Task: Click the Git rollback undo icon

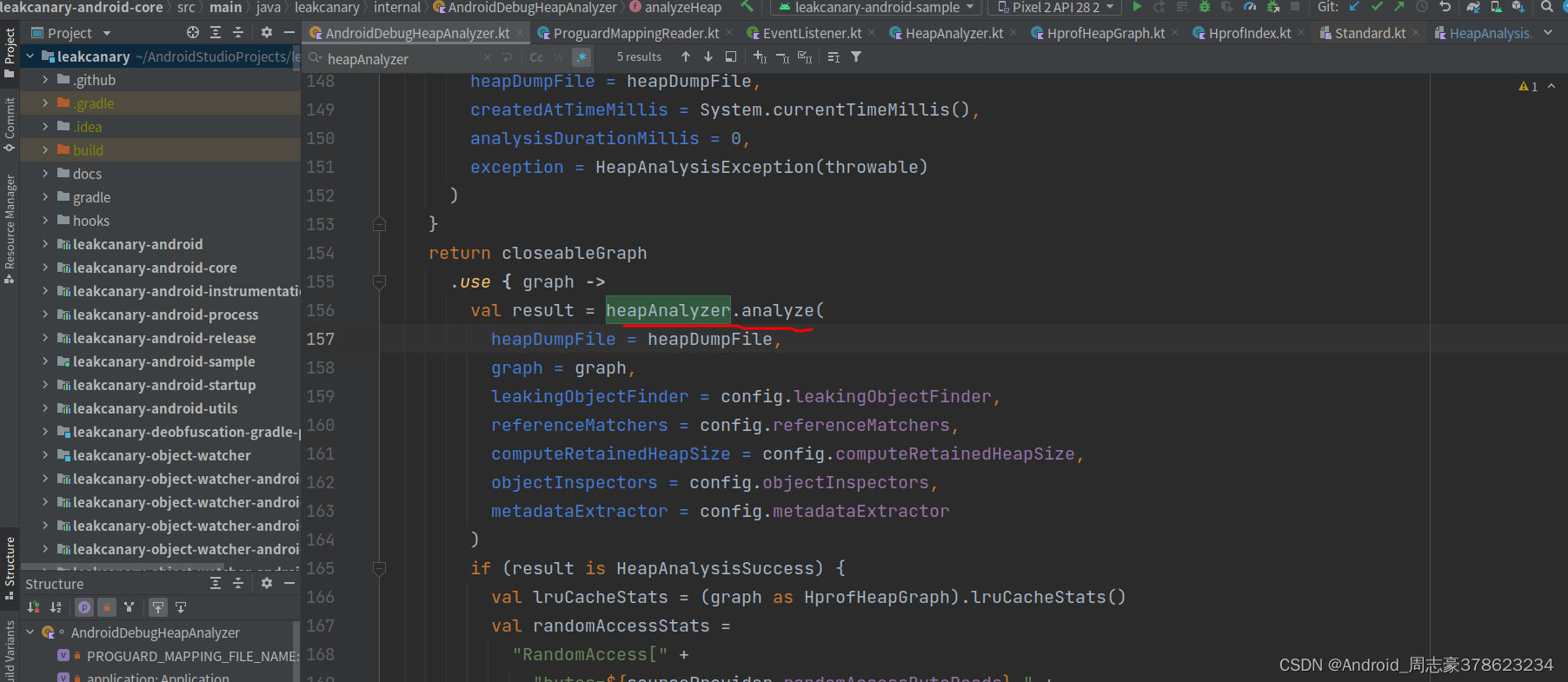Action: [1445, 7]
